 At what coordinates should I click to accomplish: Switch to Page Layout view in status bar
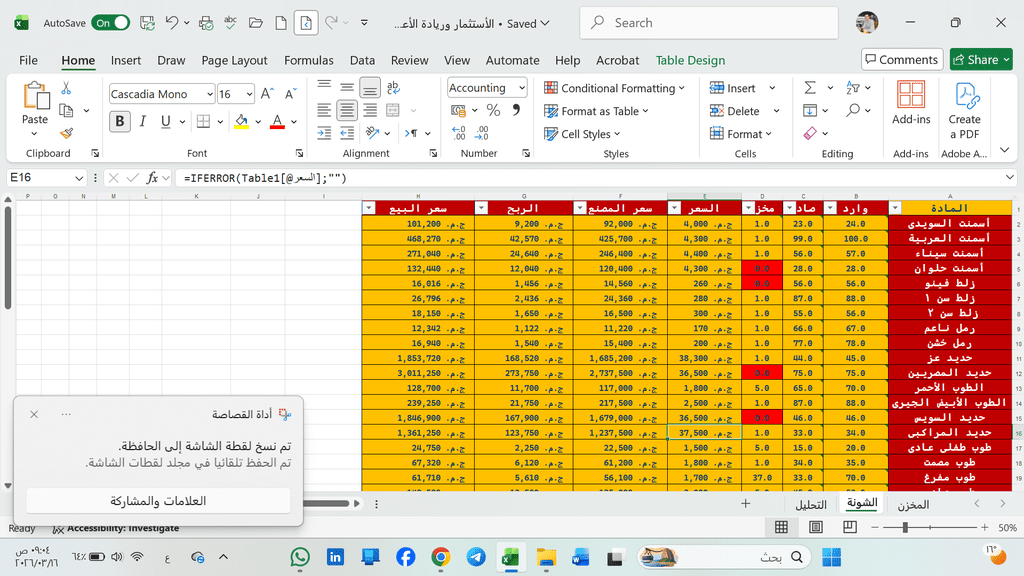point(816,527)
